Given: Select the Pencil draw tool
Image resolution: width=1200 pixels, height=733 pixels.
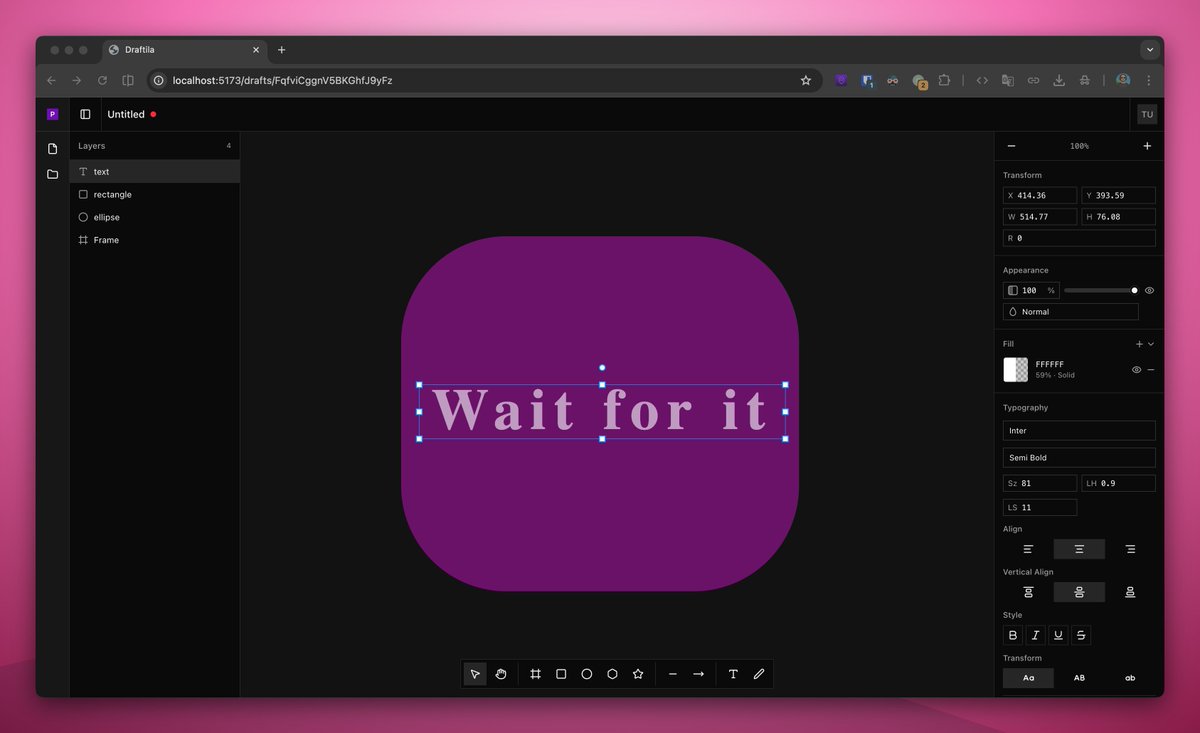Looking at the screenshot, I should click(759, 674).
